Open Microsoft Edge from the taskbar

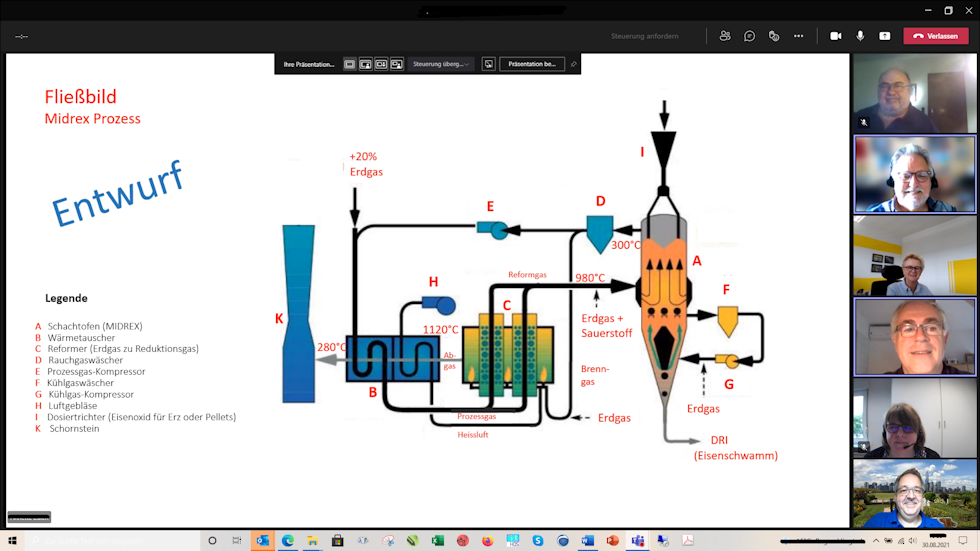click(288, 540)
